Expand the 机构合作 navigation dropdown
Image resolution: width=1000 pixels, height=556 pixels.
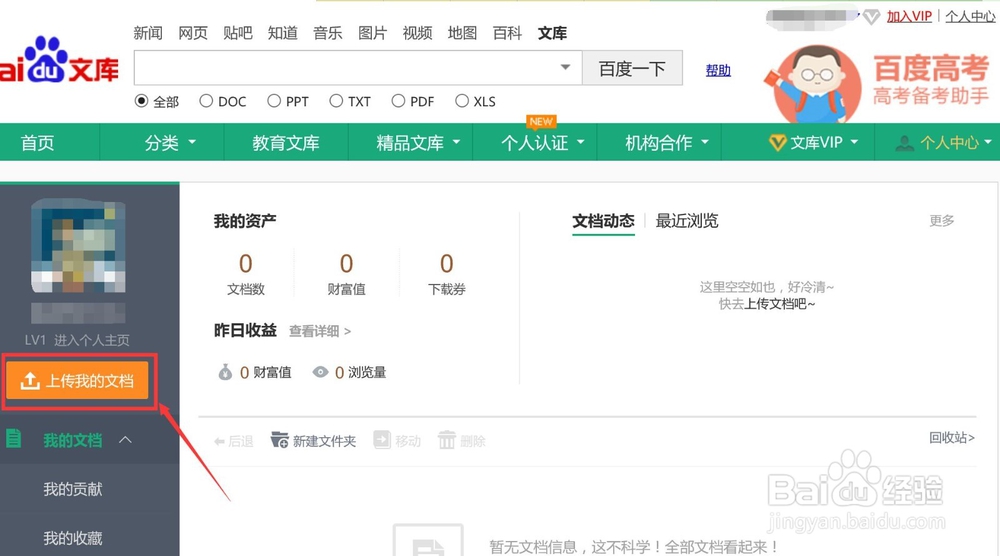click(x=705, y=142)
